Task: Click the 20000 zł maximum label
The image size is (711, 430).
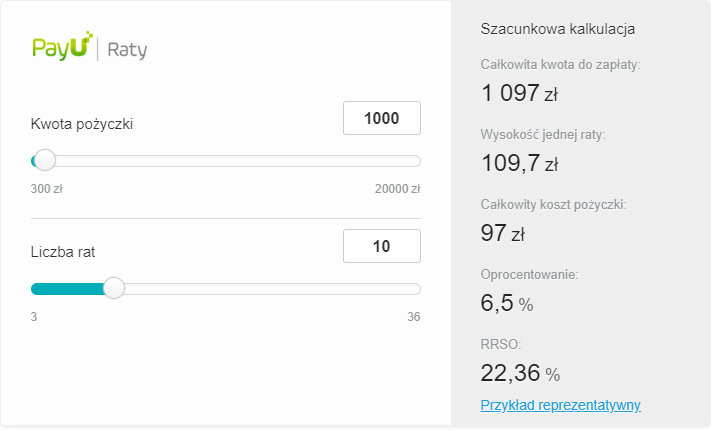Action: click(x=397, y=188)
